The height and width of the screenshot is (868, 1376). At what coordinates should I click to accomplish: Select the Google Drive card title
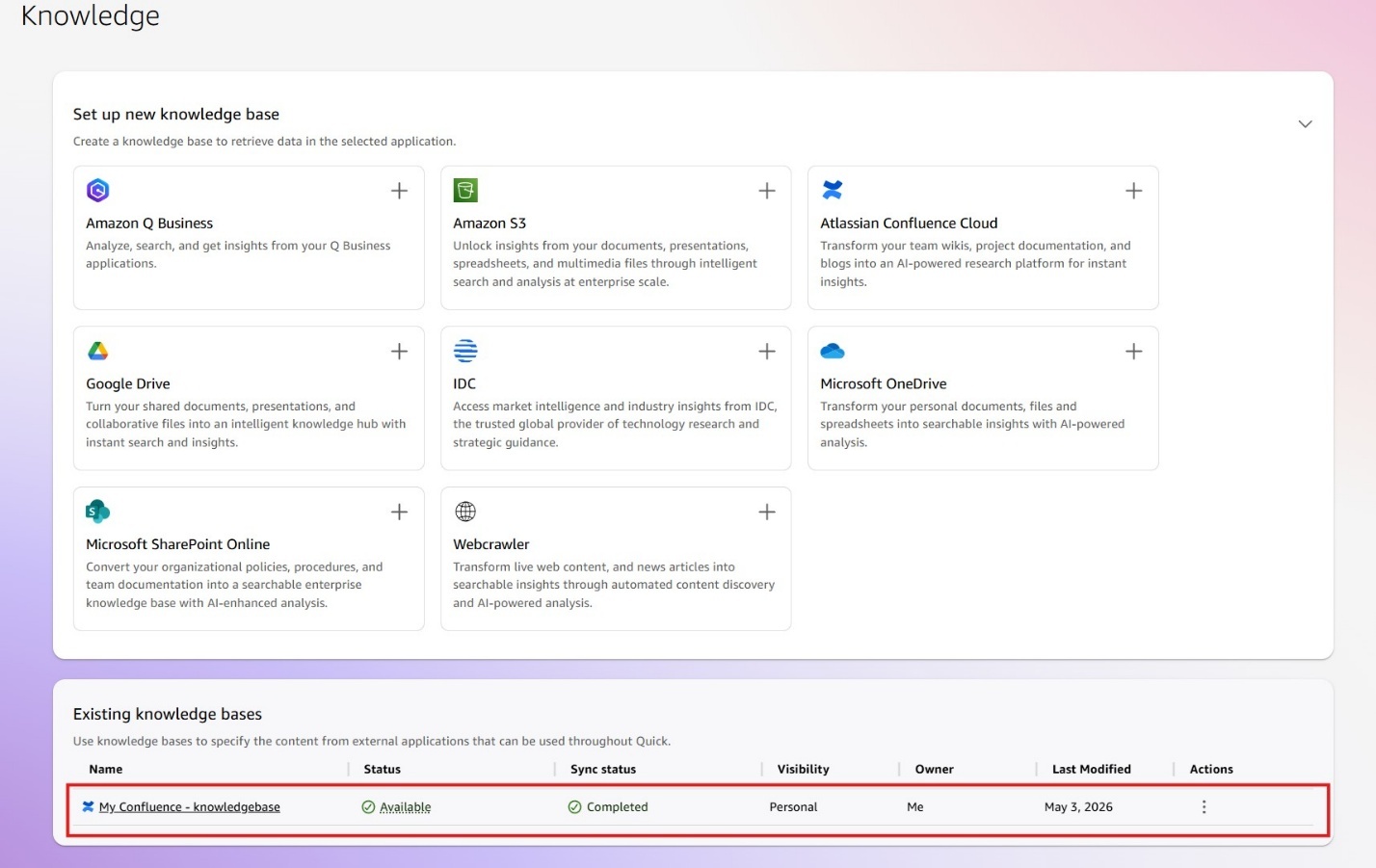click(128, 383)
